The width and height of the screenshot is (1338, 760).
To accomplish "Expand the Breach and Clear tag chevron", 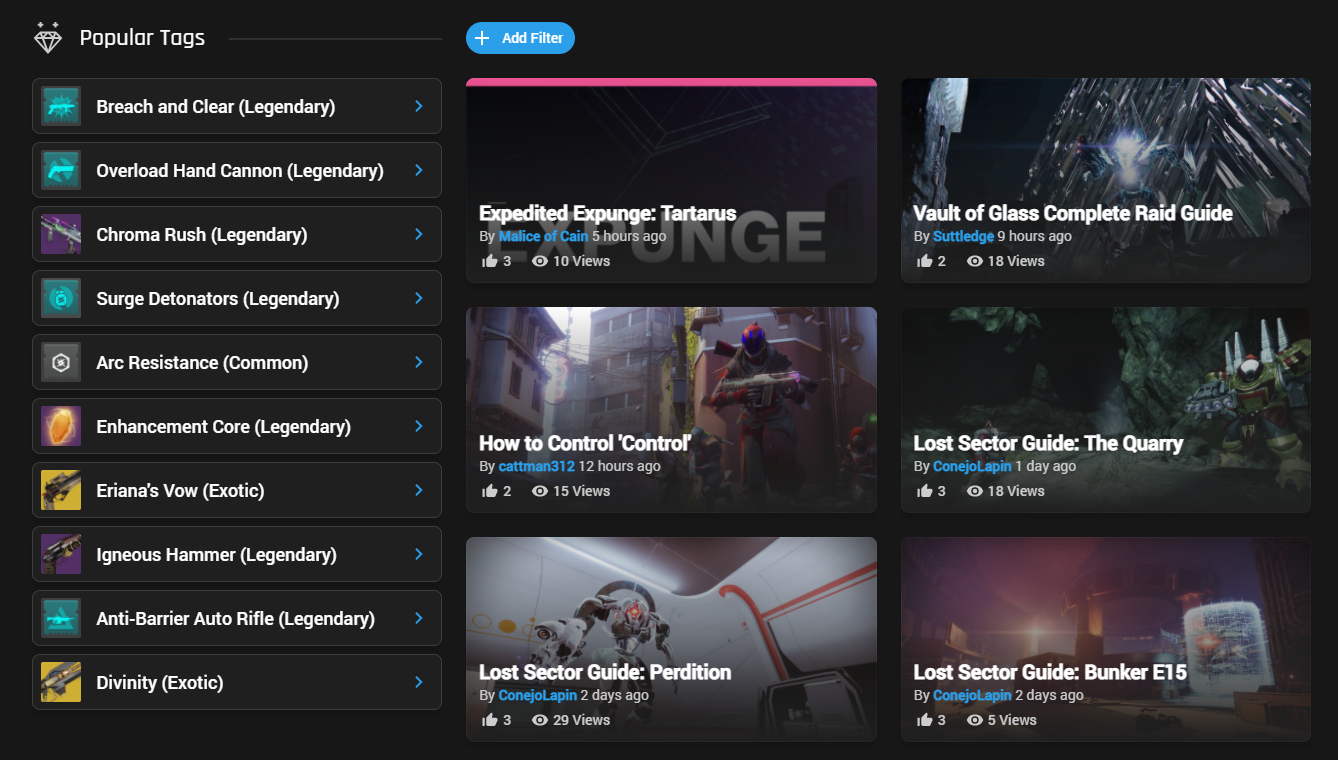I will click(x=419, y=106).
